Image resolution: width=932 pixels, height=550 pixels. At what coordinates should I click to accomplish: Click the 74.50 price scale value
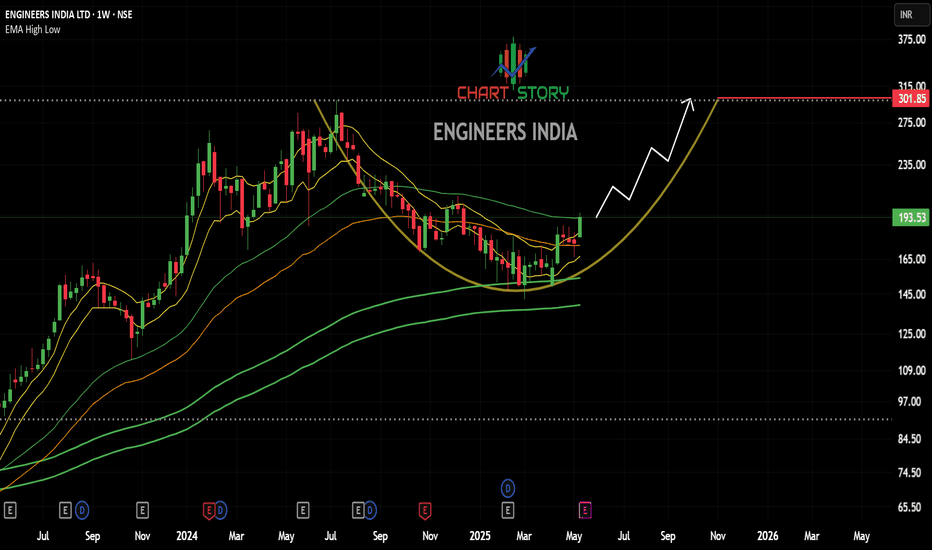pos(909,473)
